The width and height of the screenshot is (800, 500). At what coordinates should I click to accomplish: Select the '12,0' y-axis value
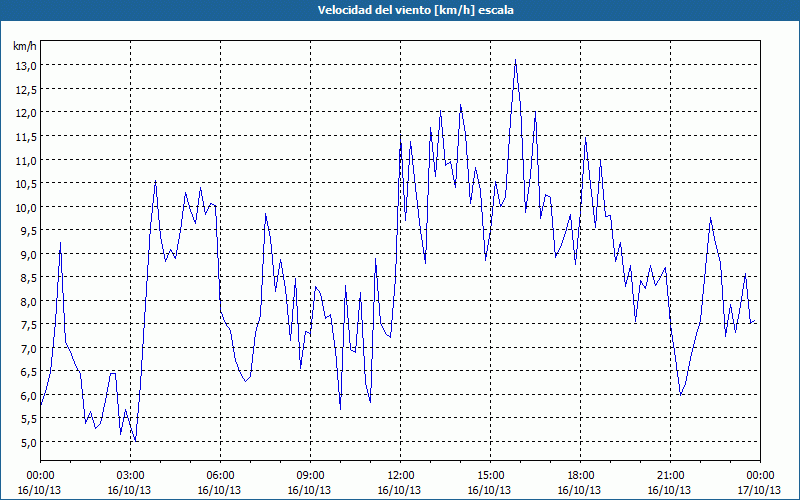(x=25, y=113)
